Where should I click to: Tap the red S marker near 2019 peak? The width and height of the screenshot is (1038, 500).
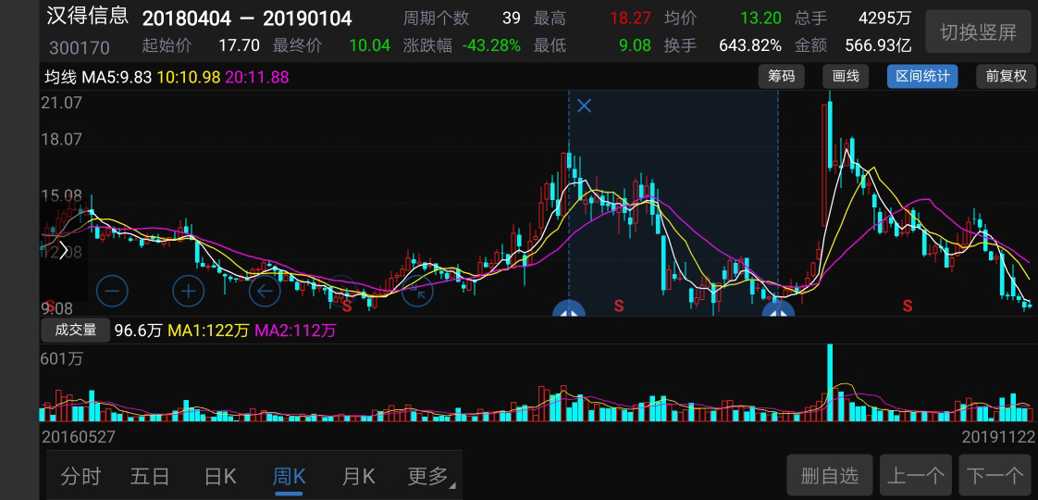(908, 305)
